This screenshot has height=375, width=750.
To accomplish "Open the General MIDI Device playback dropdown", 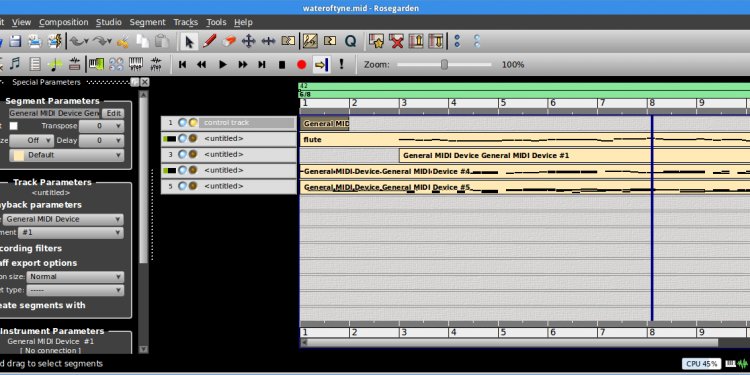I will coord(63,220).
